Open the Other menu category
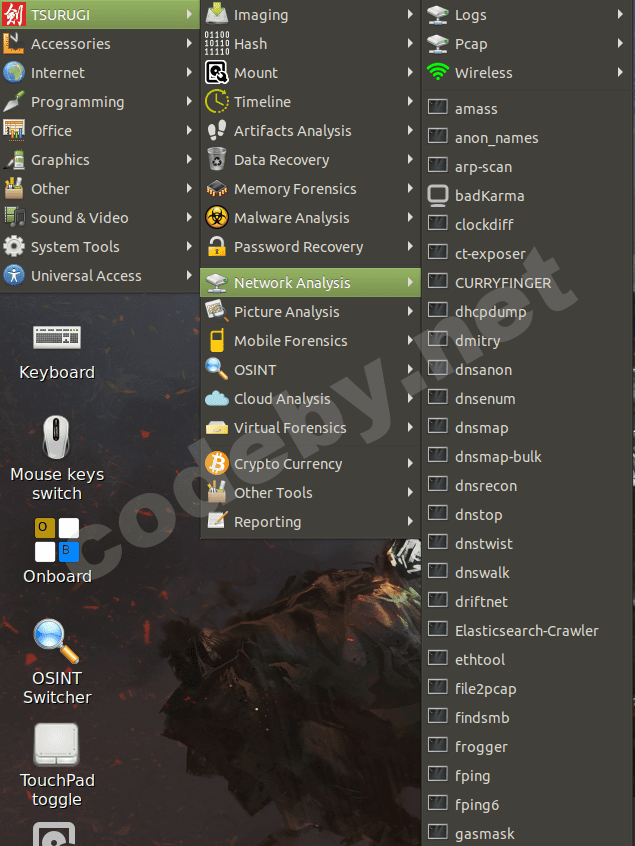The width and height of the screenshot is (635, 846). [x=99, y=189]
